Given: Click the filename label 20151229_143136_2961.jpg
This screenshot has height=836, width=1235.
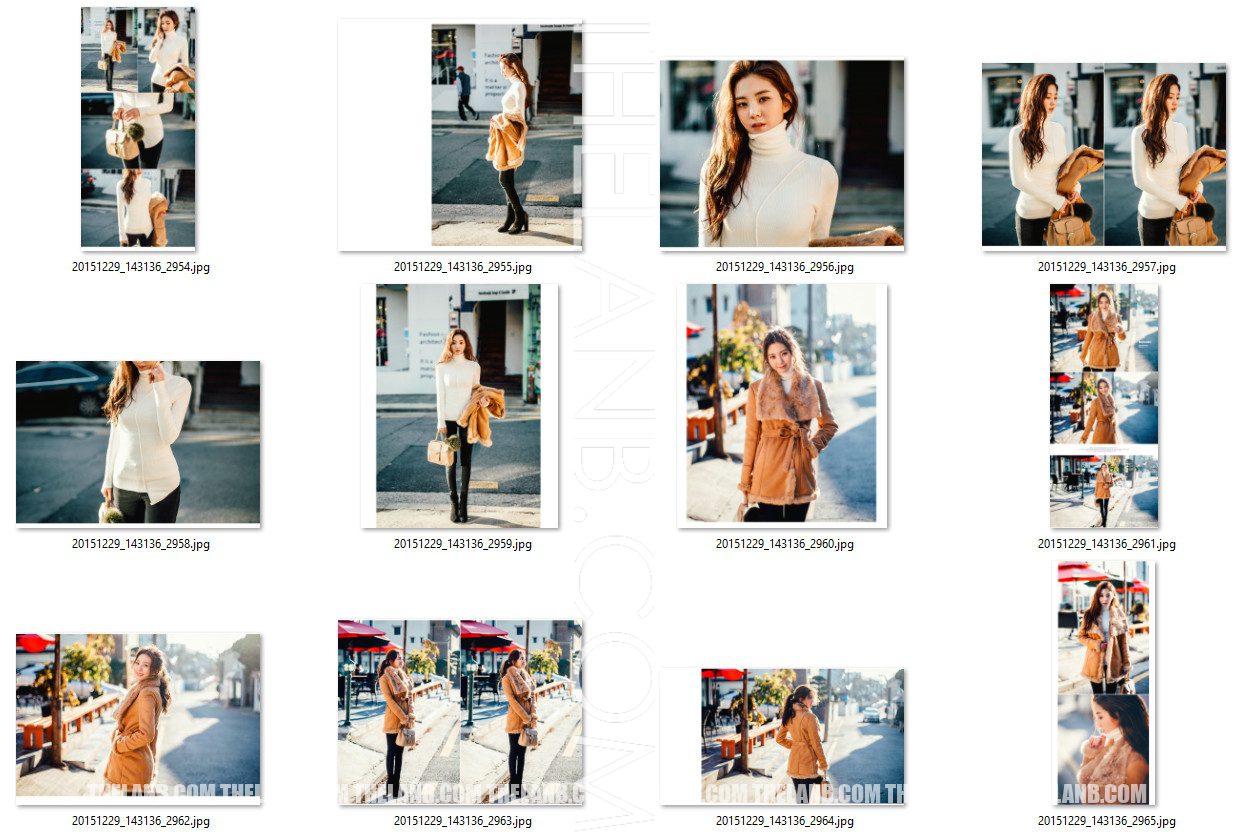Looking at the screenshot, I should pos(1107,544).
